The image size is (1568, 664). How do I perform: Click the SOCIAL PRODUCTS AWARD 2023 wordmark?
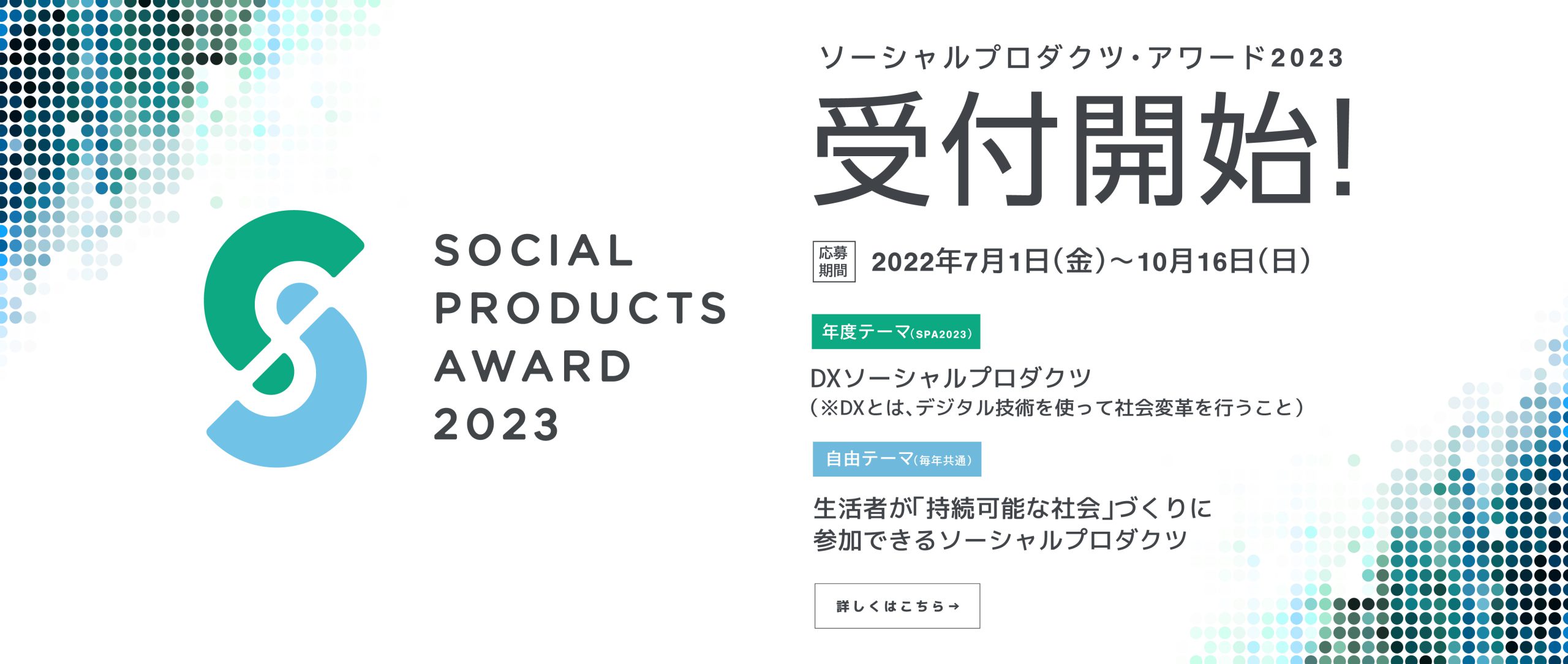[581, 337]
